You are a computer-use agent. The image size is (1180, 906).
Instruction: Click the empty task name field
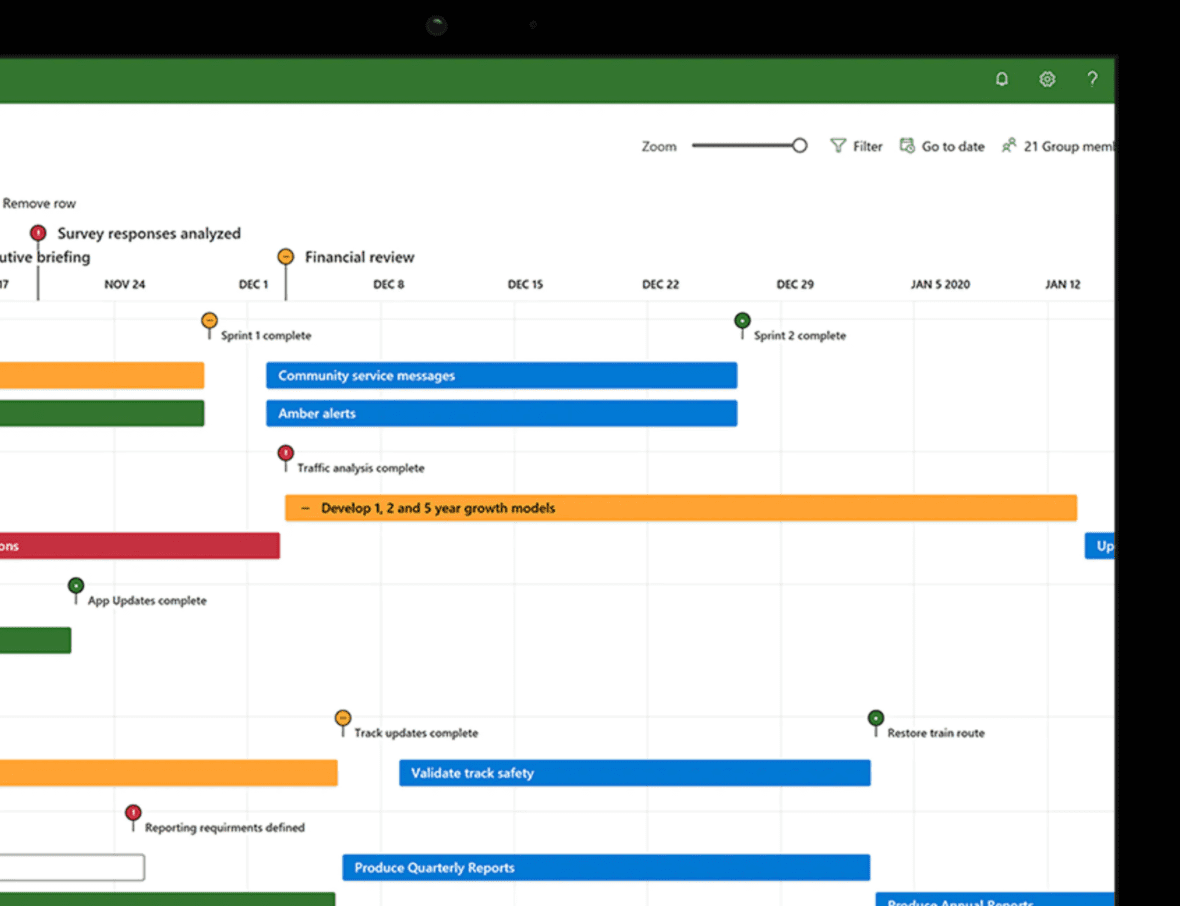coord(72,867)
